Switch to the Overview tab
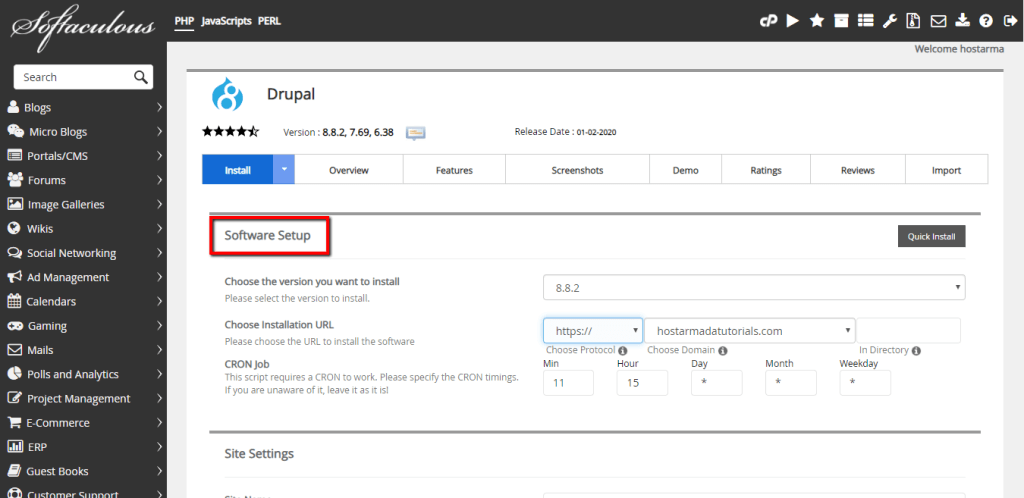Image resolution: width=1024 pixels, height=498 pixels. coord(349,170)
